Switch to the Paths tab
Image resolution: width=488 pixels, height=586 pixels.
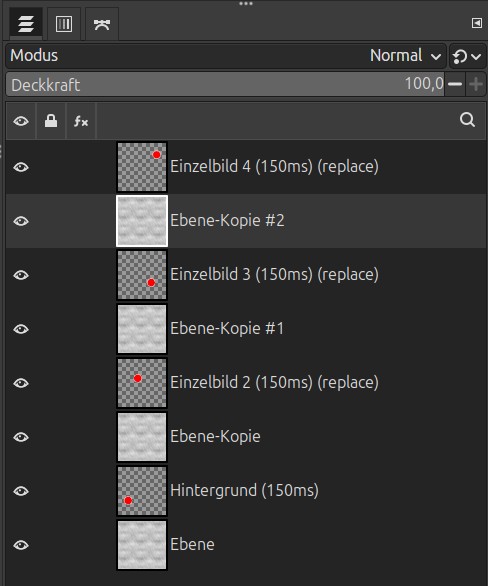[102, 24]
